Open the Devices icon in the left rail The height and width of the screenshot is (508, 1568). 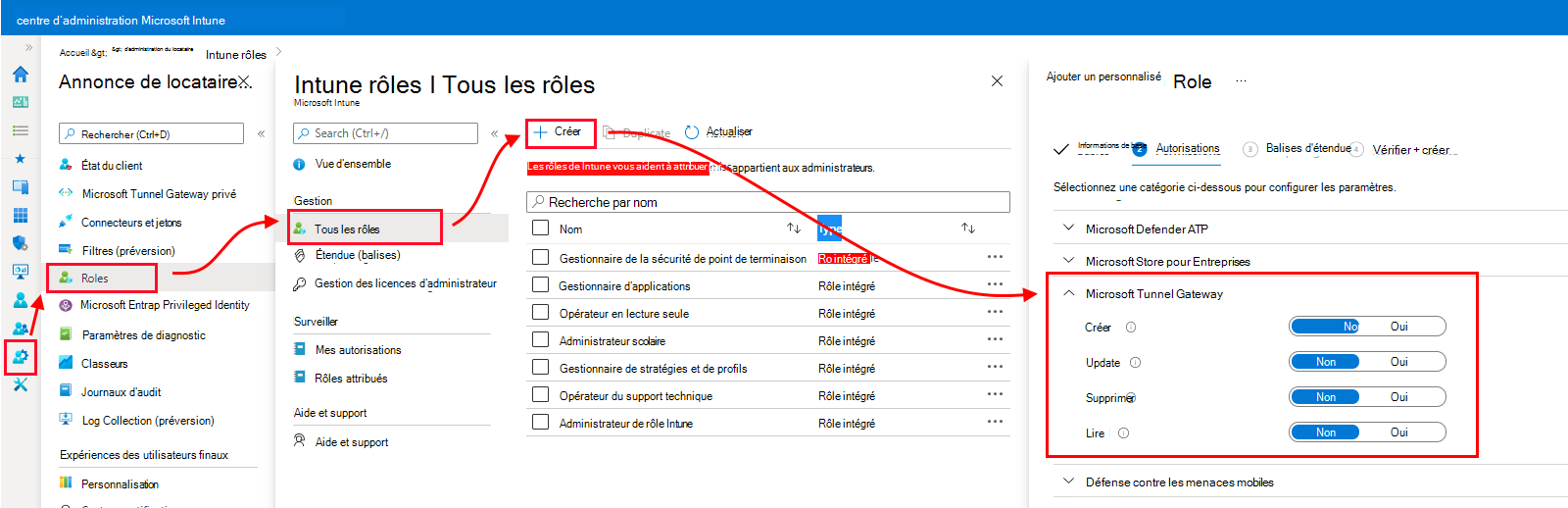[x=20, y=186]
